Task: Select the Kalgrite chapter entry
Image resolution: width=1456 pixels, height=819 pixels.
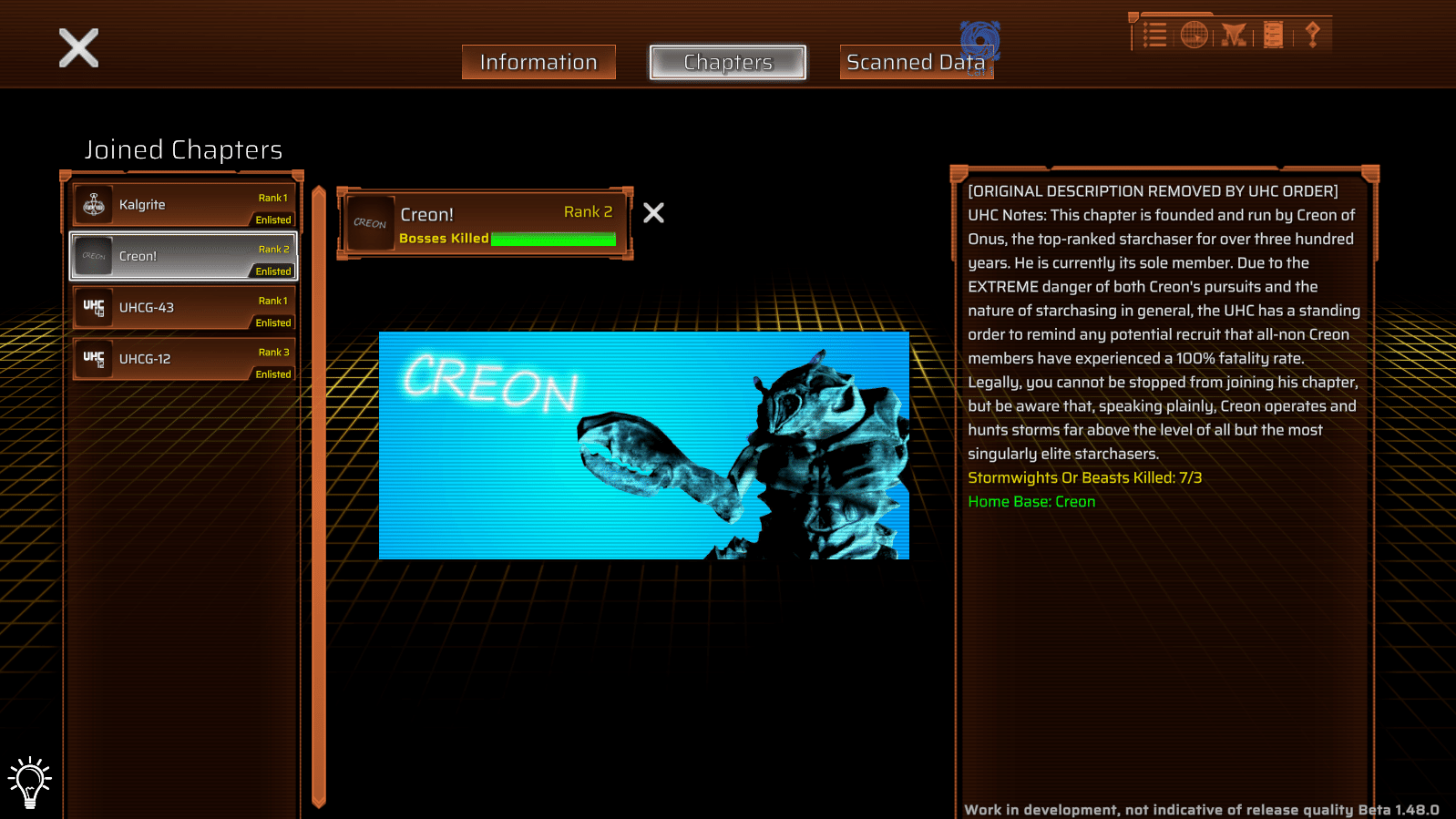Action: tap(184, 205)
